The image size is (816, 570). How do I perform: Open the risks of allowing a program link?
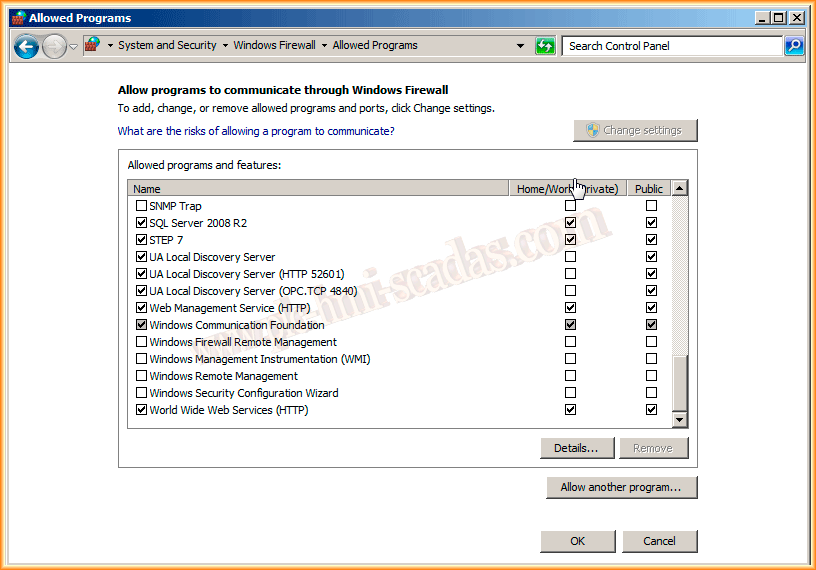[x=256, y=131]
